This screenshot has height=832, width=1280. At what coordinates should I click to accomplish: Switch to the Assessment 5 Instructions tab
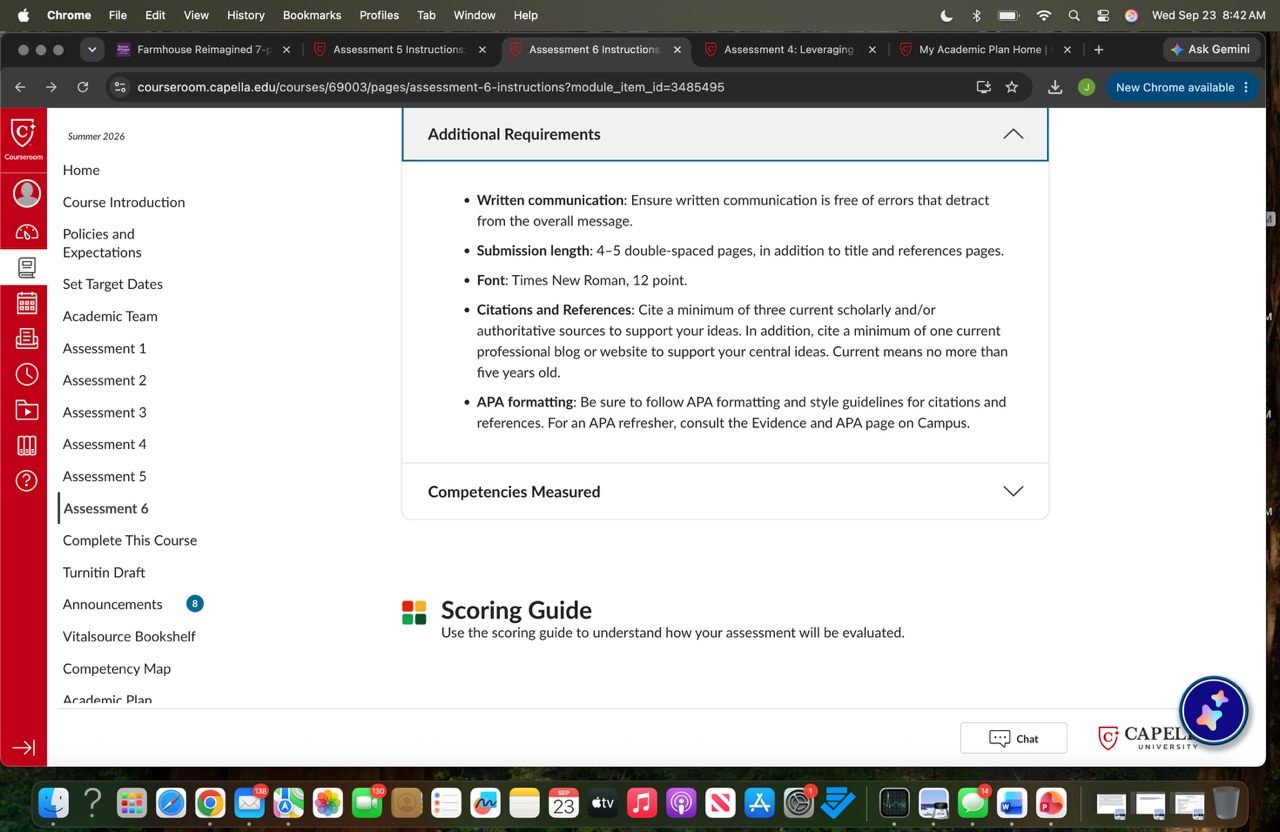coord(399,49)
